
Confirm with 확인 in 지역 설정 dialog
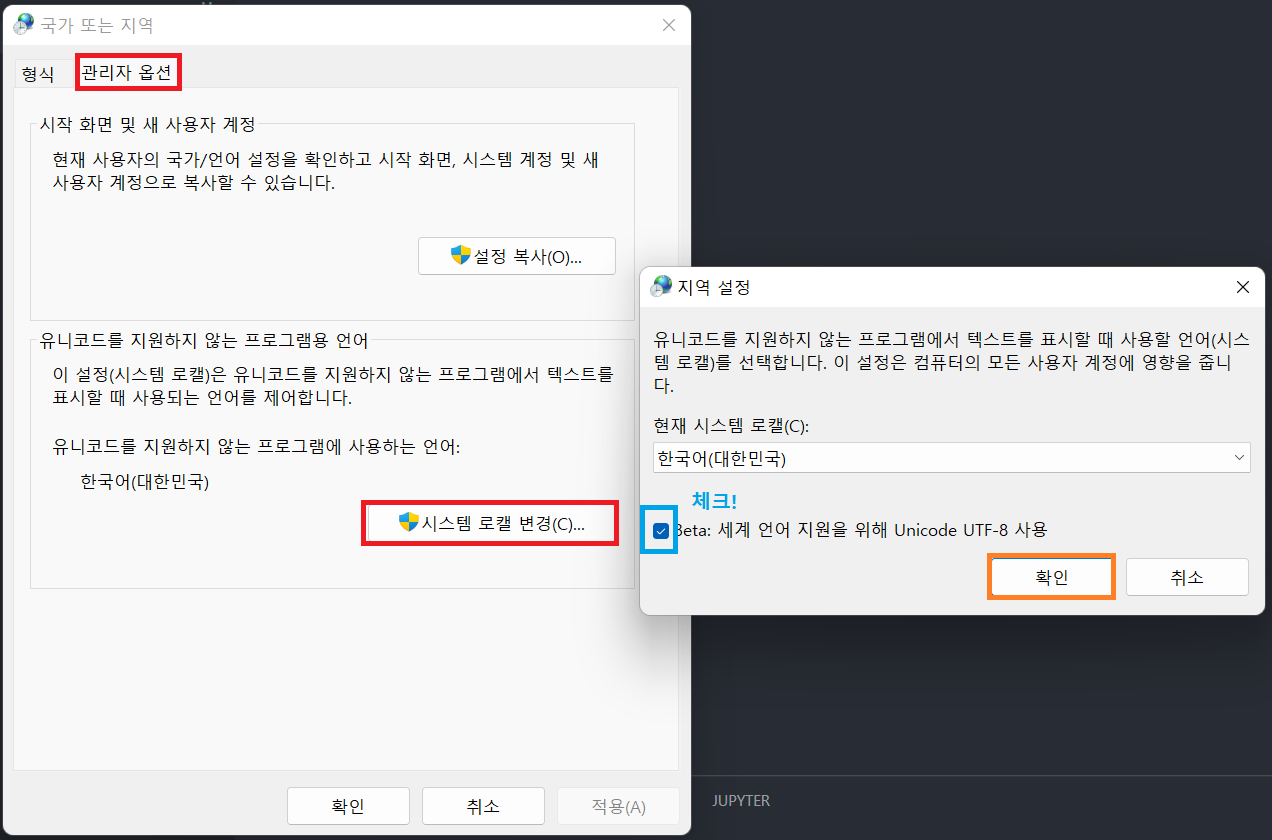pos(1052,577)
